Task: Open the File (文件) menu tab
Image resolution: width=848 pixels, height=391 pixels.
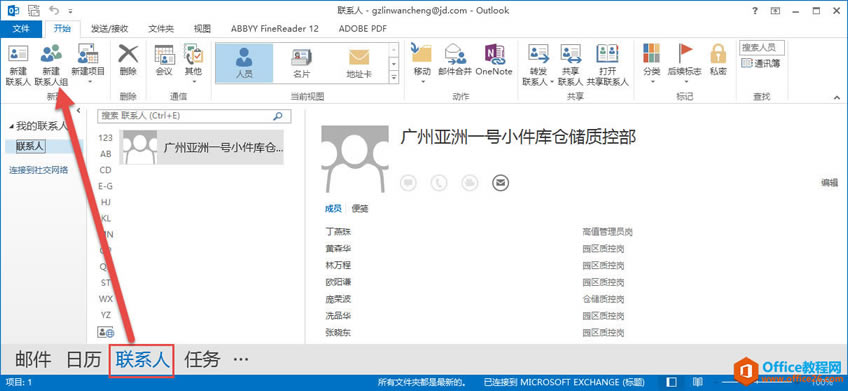Action: pos(21,29)
